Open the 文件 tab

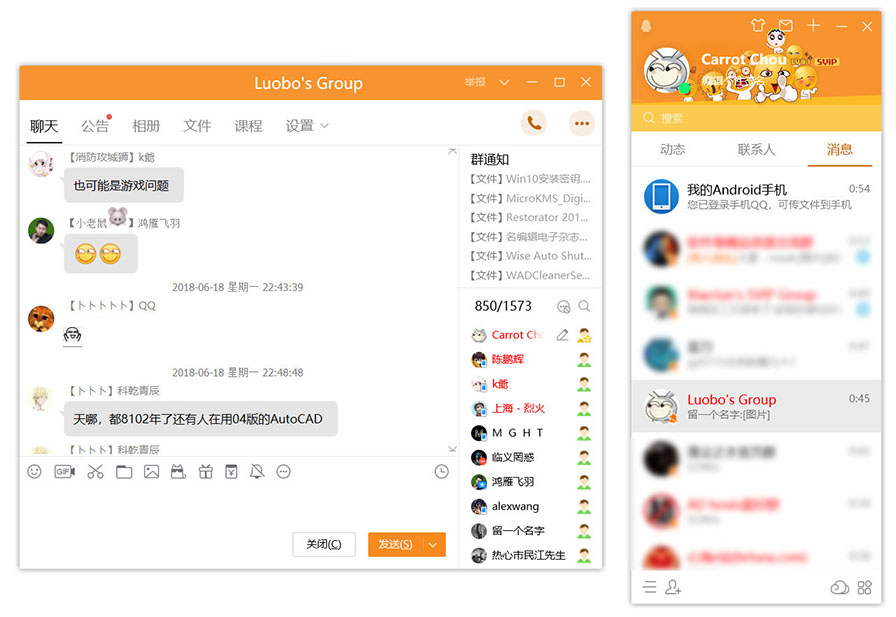[x=197, y=126]
